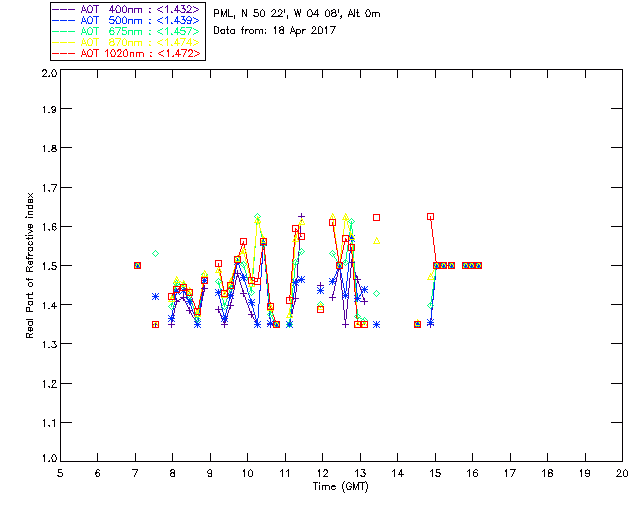The height and width of the screenshot is (512, 640).
Task: Click the 17 hour x-axis label
Action: 510,473
